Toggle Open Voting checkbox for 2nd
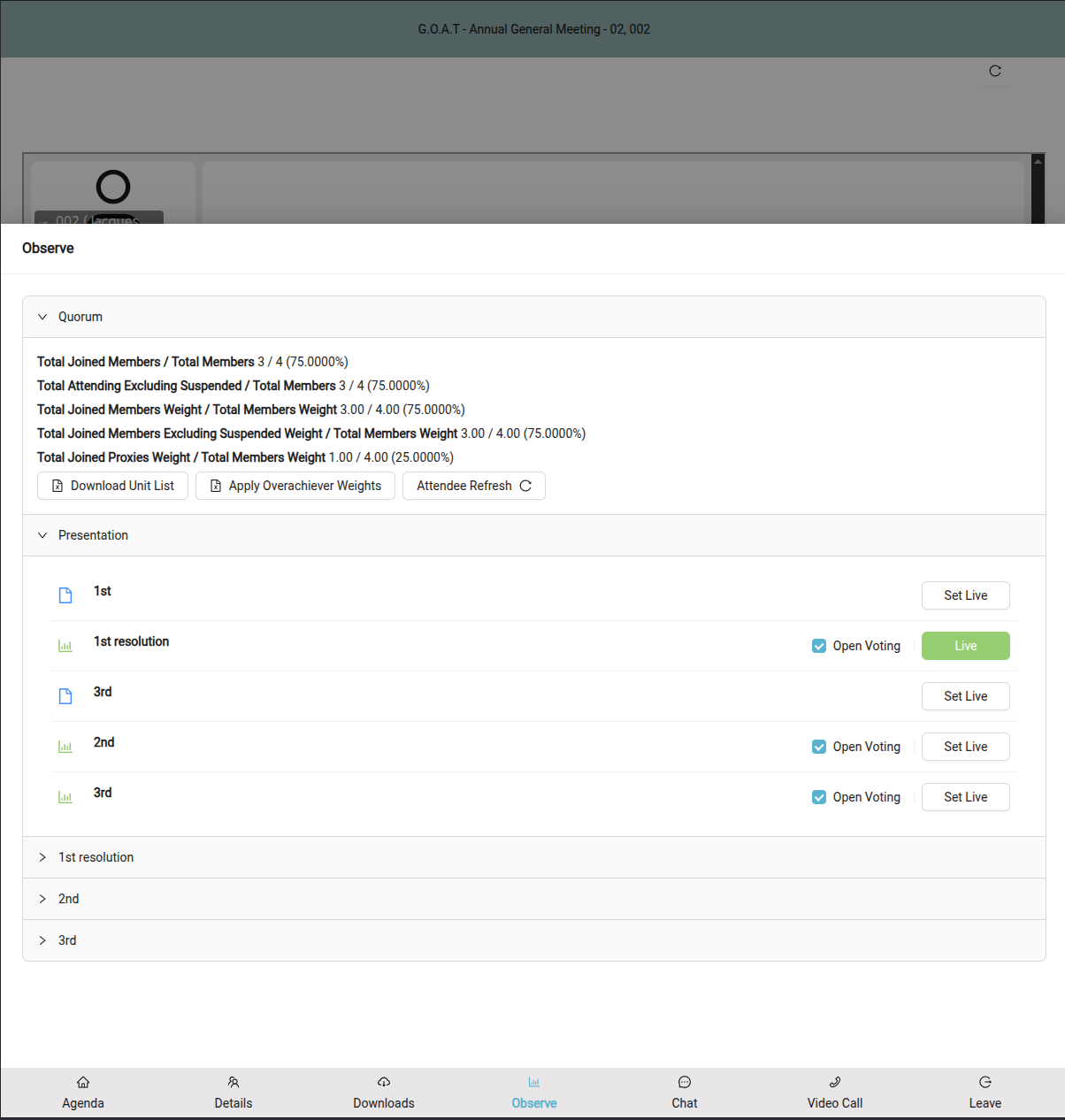This screenshot has height=1120, width=1065. (x=819, y=747)
